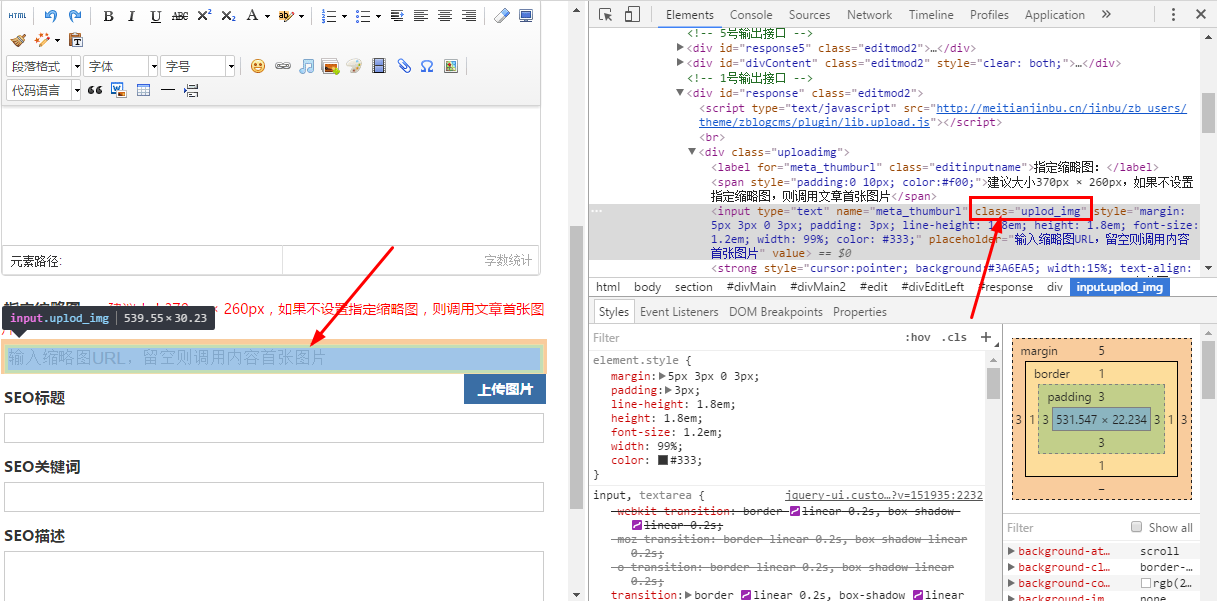The image size is (1217, 601).
Task: Open the font color dropdown arrow
Action: click(267, 16)
